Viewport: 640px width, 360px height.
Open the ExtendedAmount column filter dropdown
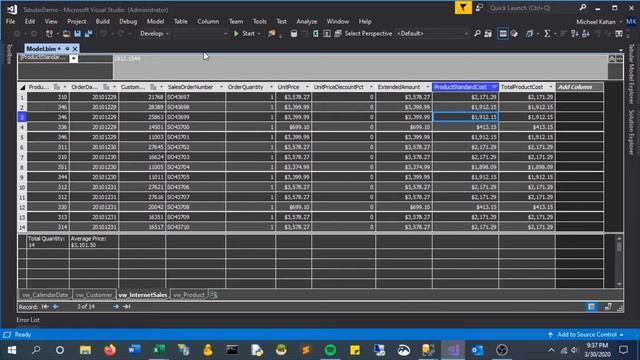(427, 87)
